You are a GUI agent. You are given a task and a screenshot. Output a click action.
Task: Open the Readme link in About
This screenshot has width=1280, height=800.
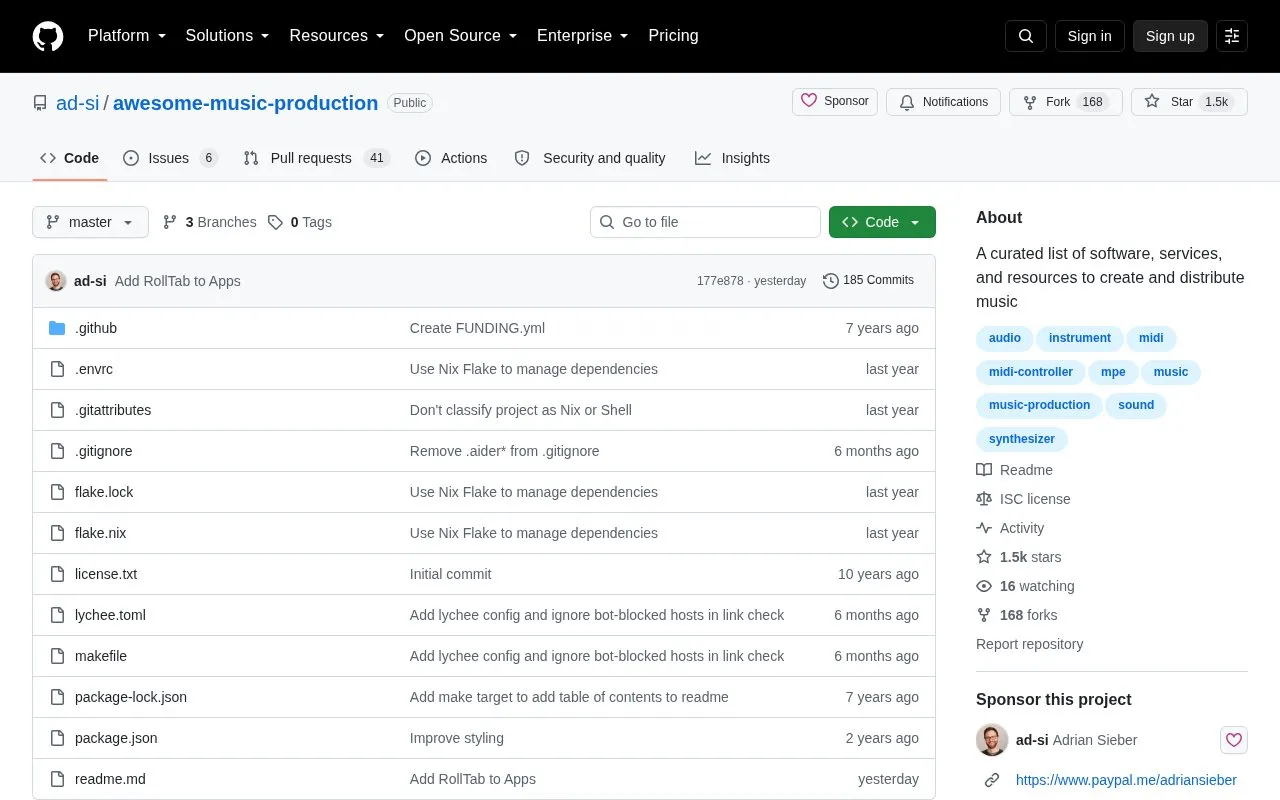click(x=1014, y=470)
